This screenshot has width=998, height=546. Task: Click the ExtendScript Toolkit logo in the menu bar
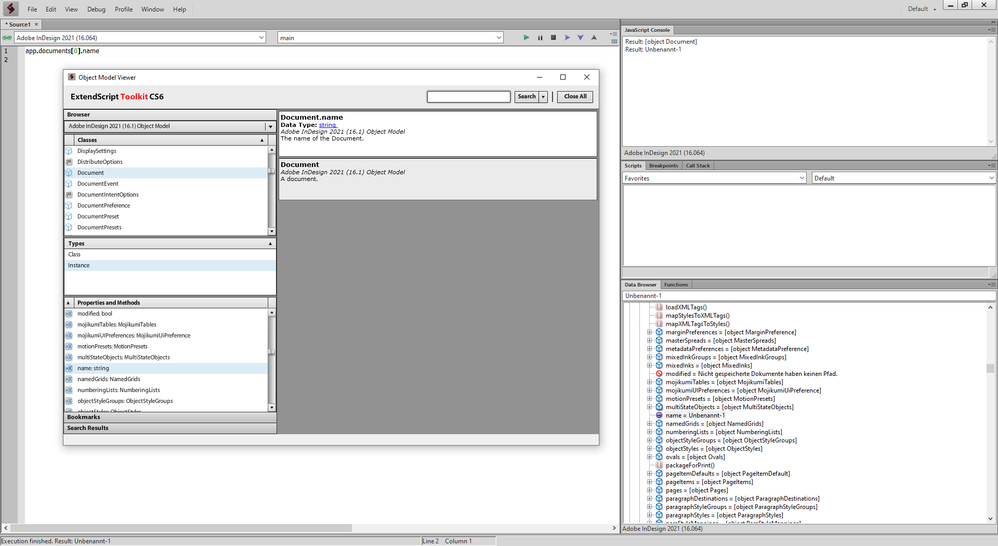(x=11, y=9)
